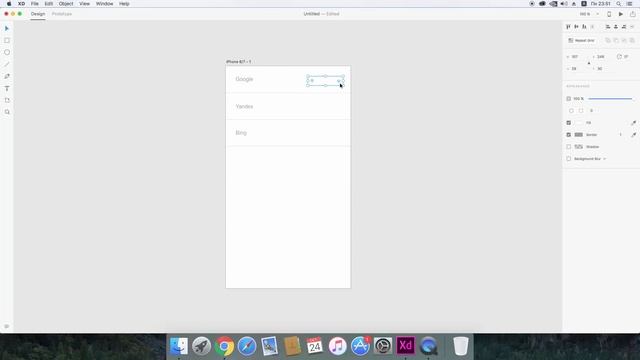Open the File menu
Screen dimensions: 640x360
point(35,4)
